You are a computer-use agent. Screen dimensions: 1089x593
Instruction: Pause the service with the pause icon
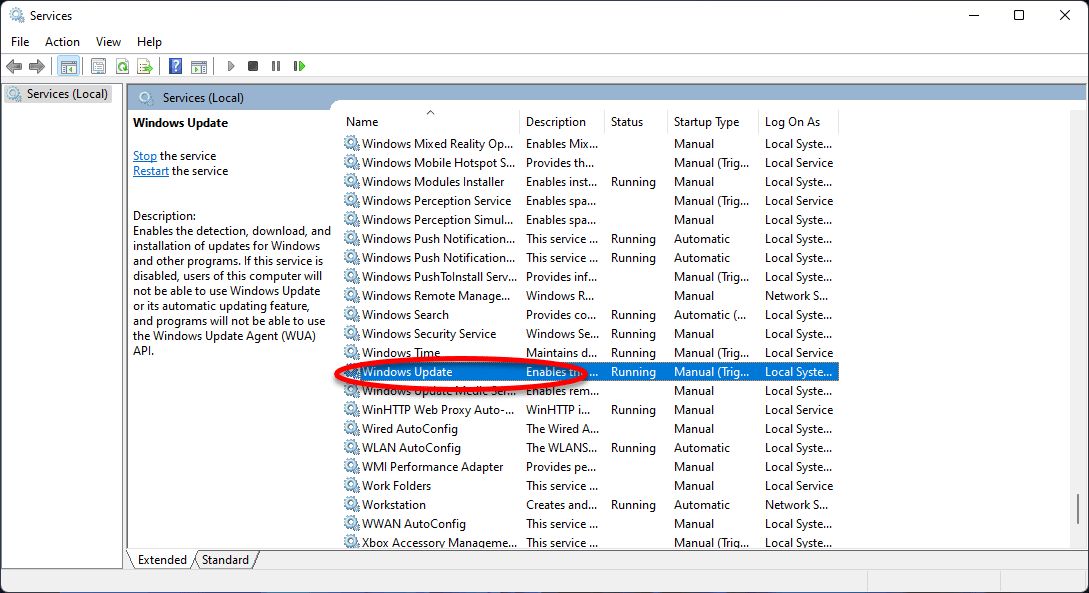pos(276,67)
